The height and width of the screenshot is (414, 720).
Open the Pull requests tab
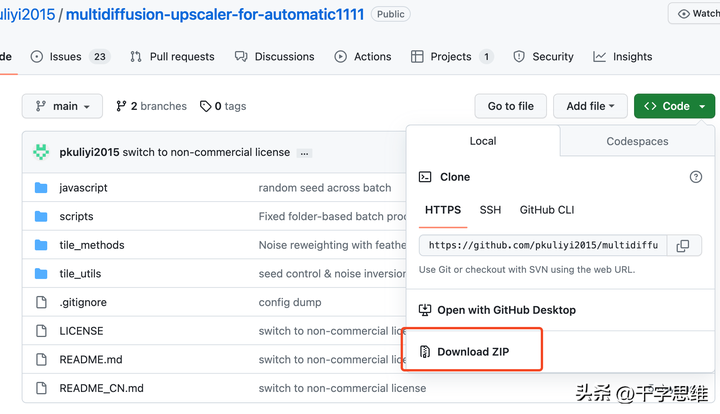click(x=172, y=56)
